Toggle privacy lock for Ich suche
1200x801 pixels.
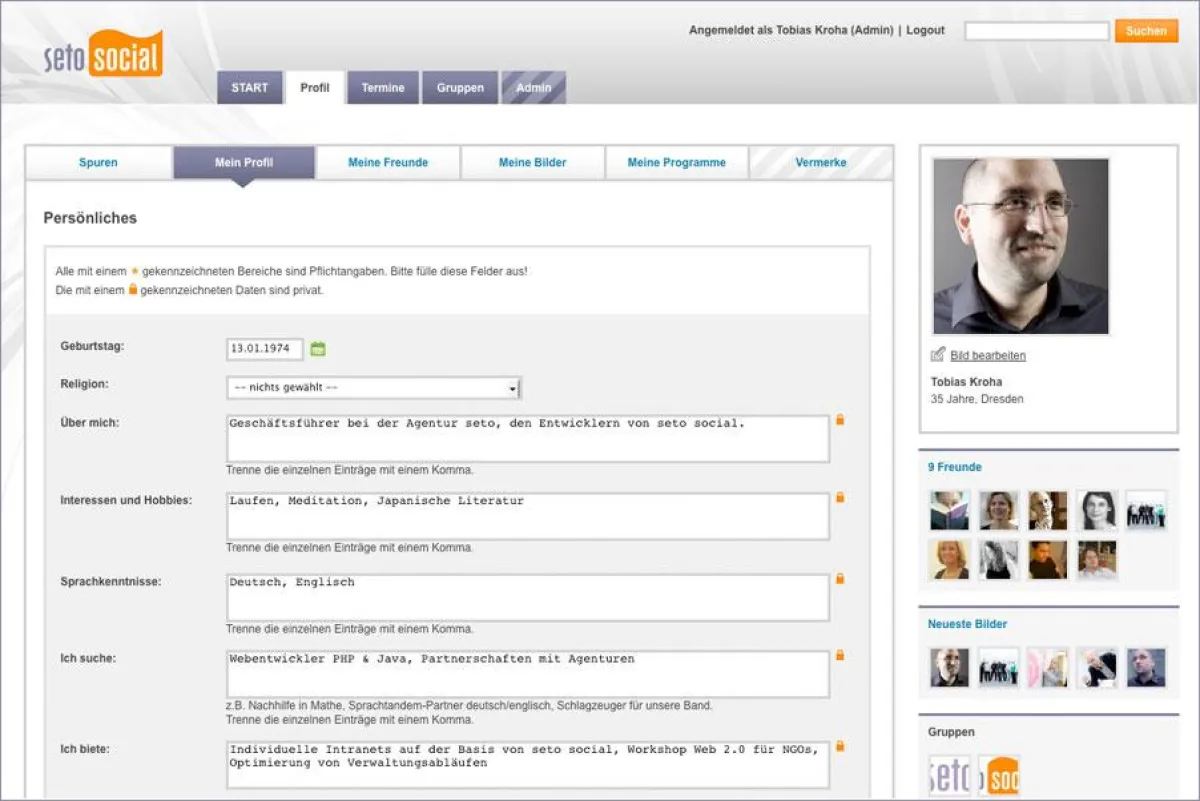point(841,656)
